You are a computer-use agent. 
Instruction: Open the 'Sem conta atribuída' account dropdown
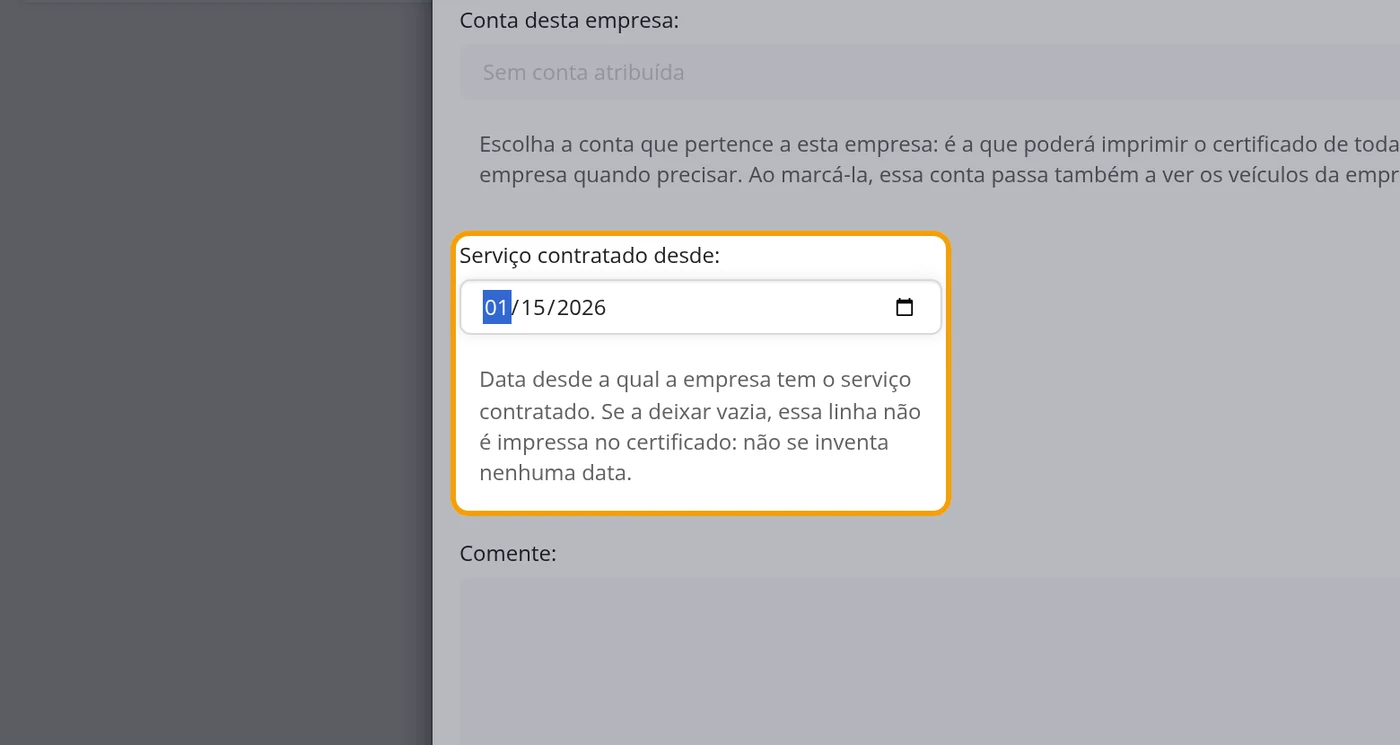coord(930,72)
